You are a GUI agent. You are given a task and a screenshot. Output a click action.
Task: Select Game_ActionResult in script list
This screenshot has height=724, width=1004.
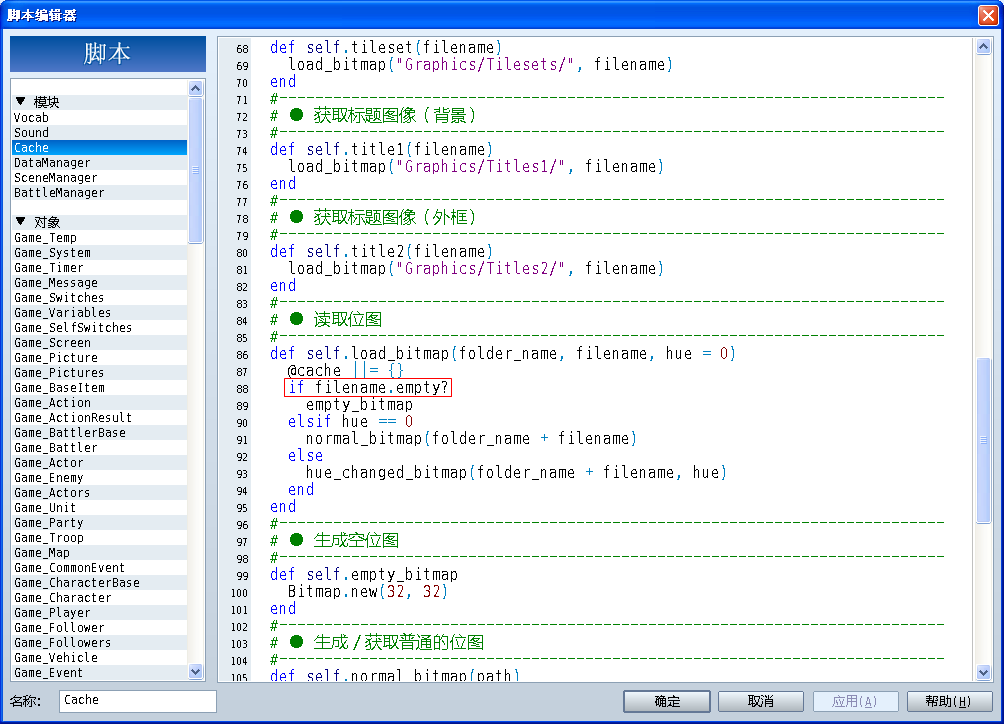pyautogui.click(x=99, y=418)
